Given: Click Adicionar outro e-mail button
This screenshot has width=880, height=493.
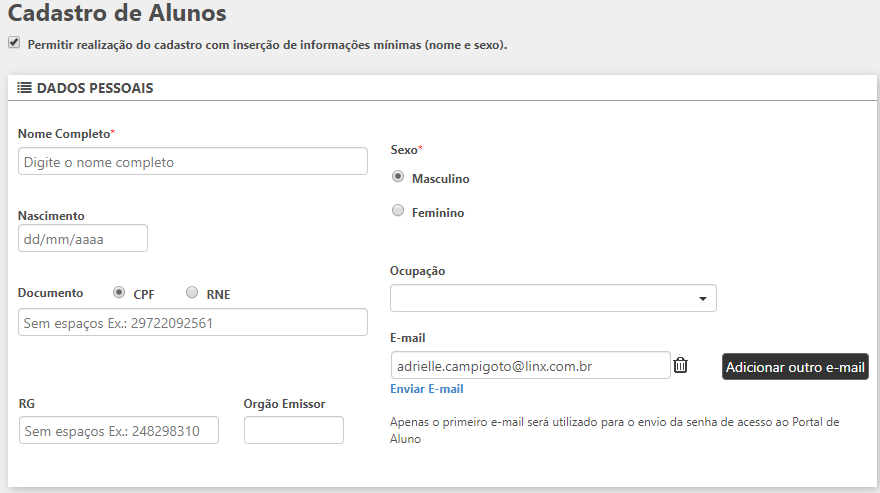Looking at the screenshot, I should [795, 367].
